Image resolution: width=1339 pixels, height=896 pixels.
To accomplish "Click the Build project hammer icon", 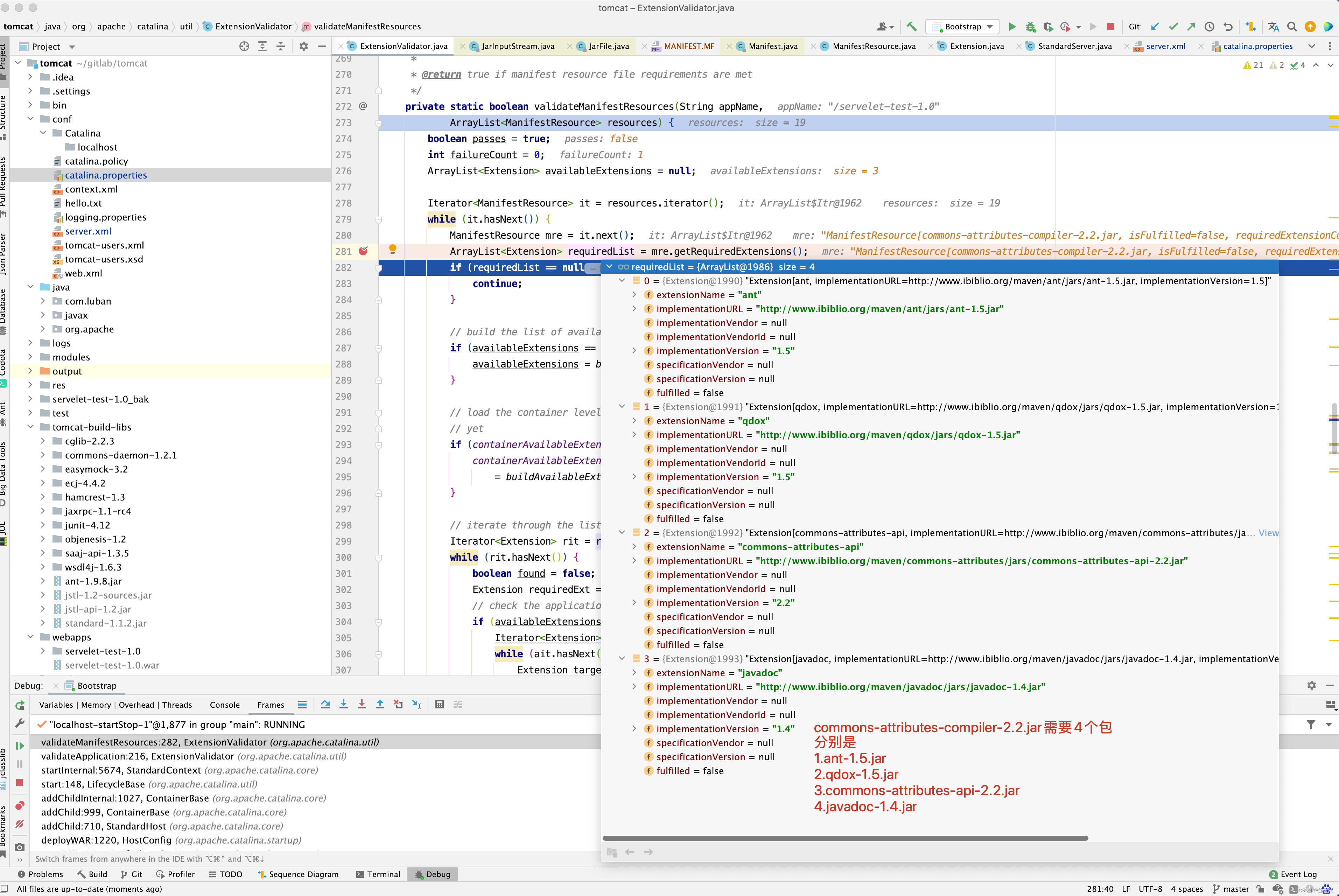I will (x=912, y=26).
